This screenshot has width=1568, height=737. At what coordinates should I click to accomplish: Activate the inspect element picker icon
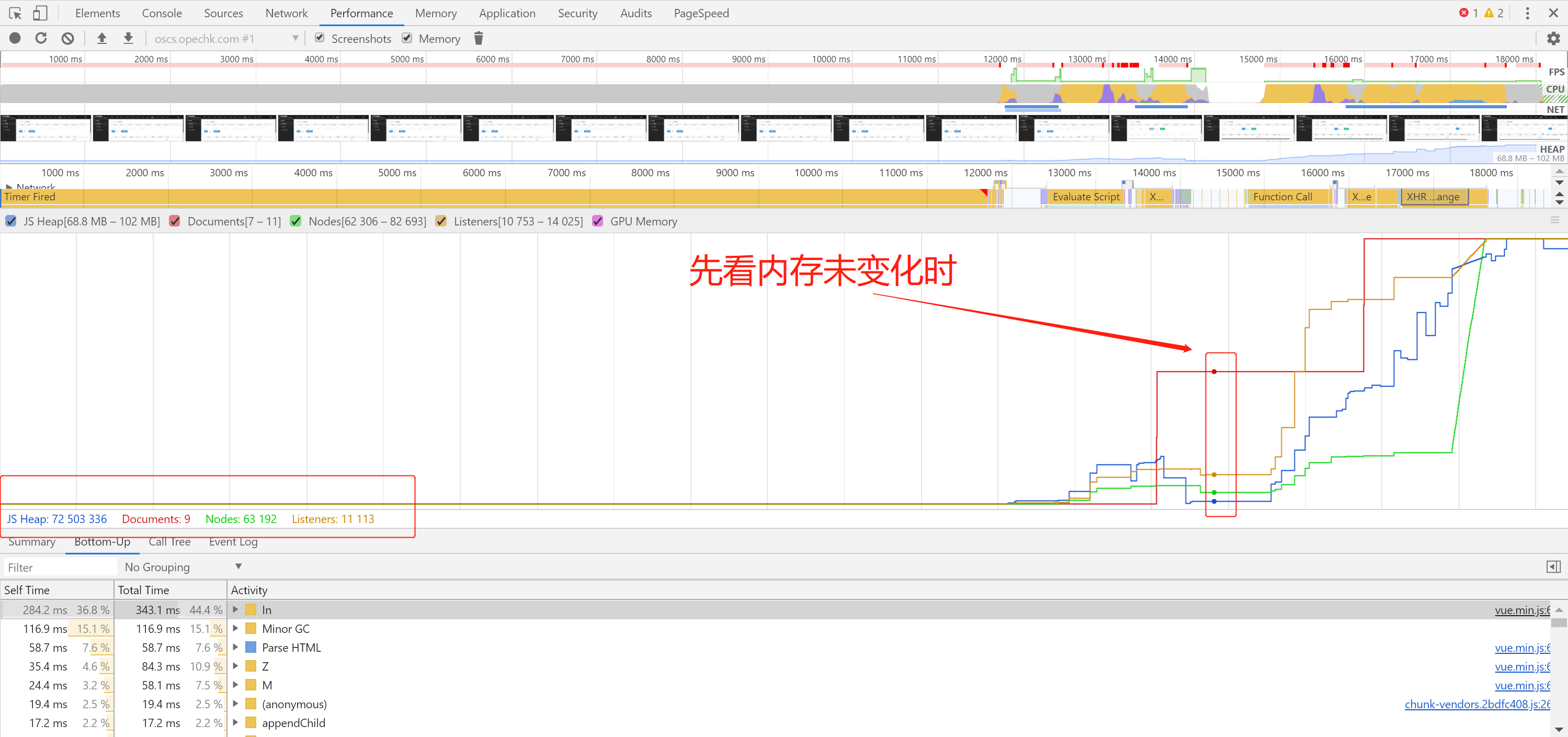point(15,13)
